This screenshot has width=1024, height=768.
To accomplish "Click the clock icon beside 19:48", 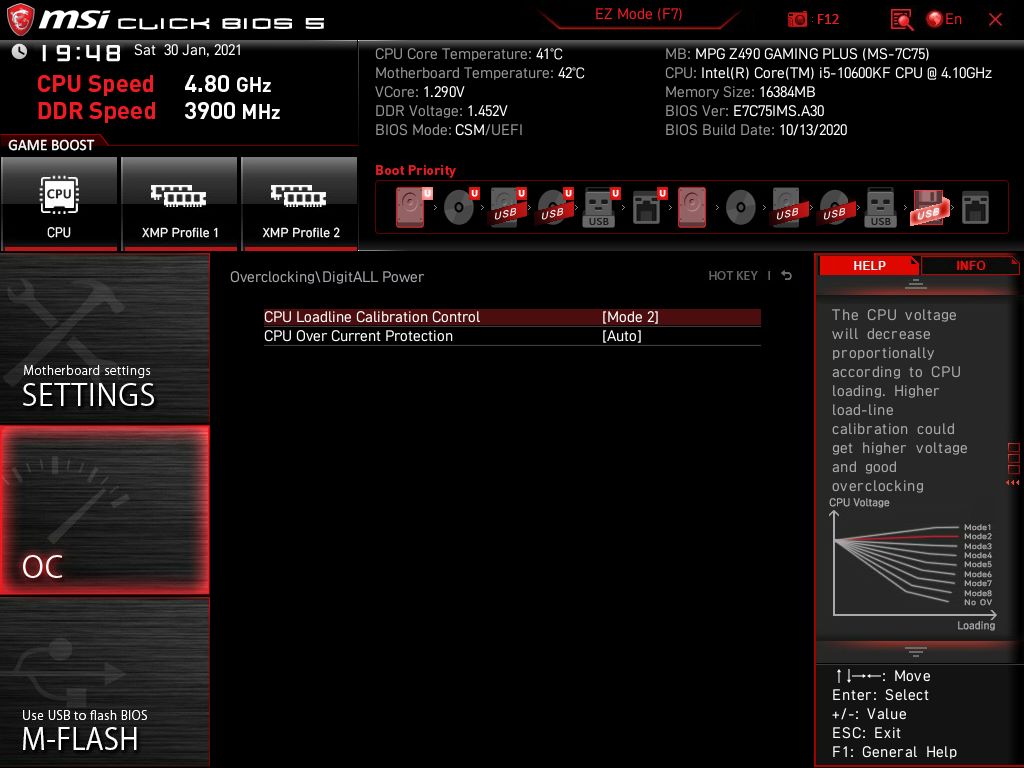I will click(x=19, y=51).
